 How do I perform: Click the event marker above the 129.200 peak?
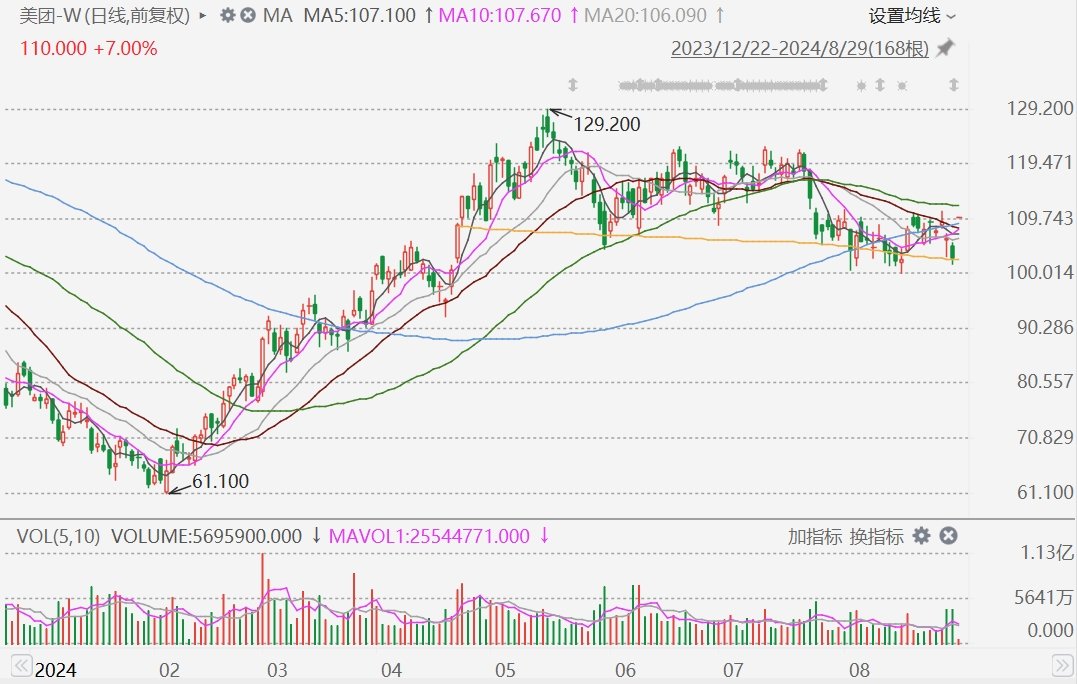pyautogui.click(x=573, y=85)
